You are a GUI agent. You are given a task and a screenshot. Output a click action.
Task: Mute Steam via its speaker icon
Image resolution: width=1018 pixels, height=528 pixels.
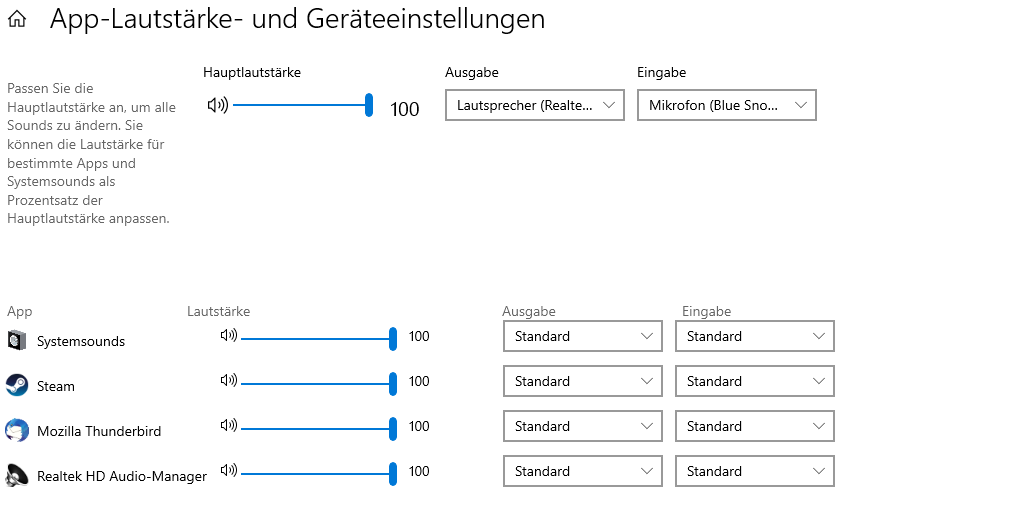229,381
